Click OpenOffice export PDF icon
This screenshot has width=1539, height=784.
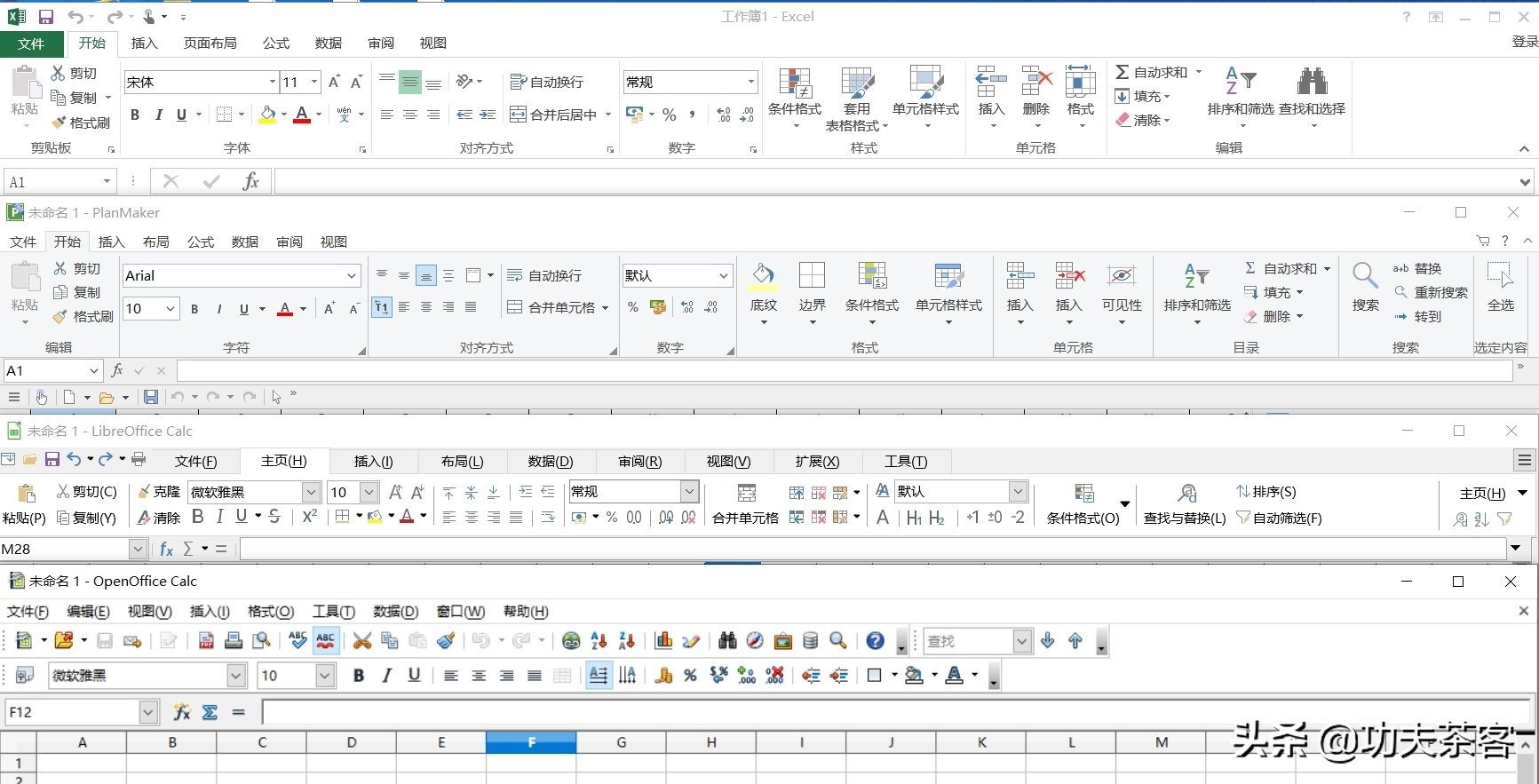[x=206, y=640]
